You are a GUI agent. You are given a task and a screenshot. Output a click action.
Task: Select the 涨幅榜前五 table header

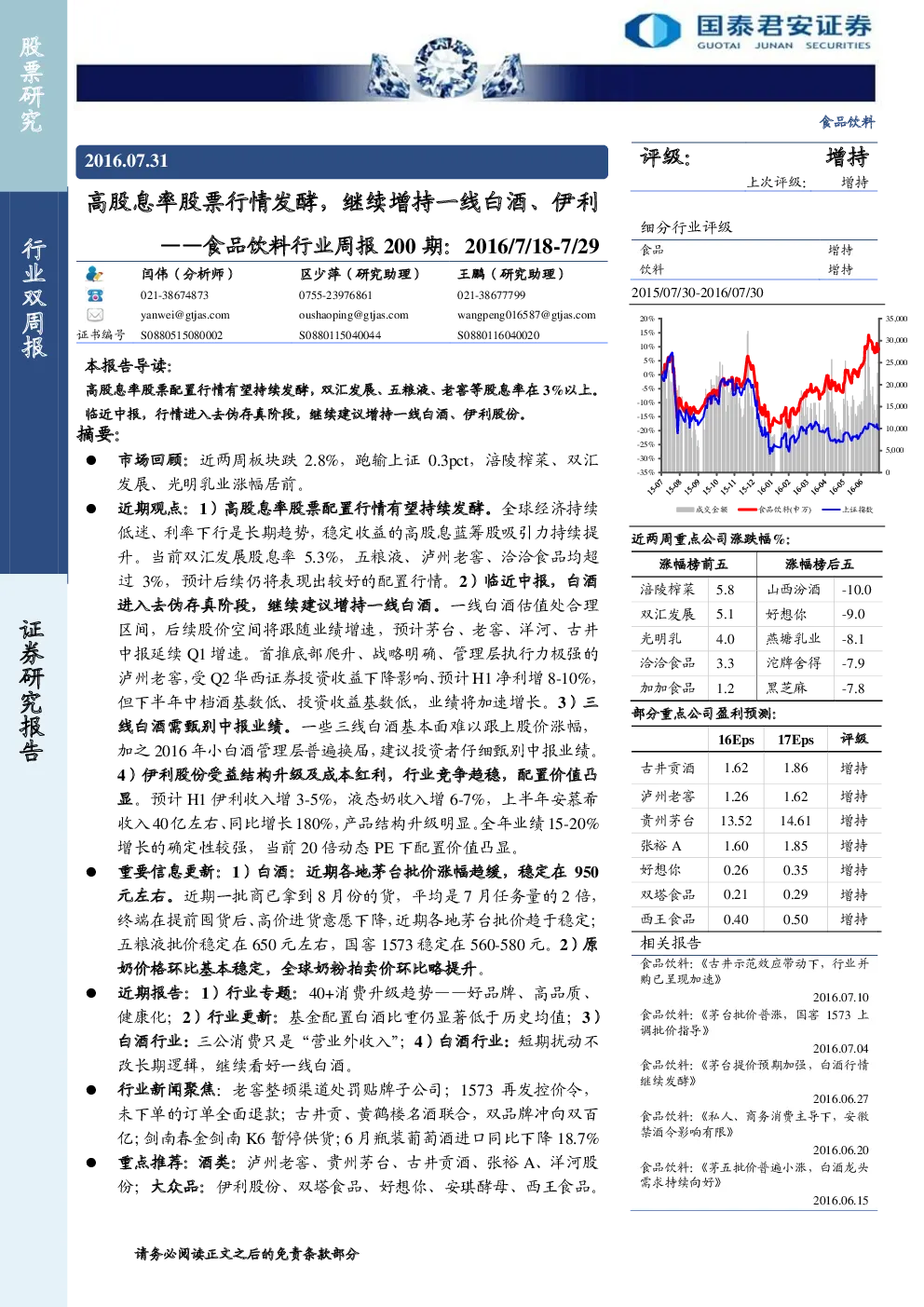point(693,565)
